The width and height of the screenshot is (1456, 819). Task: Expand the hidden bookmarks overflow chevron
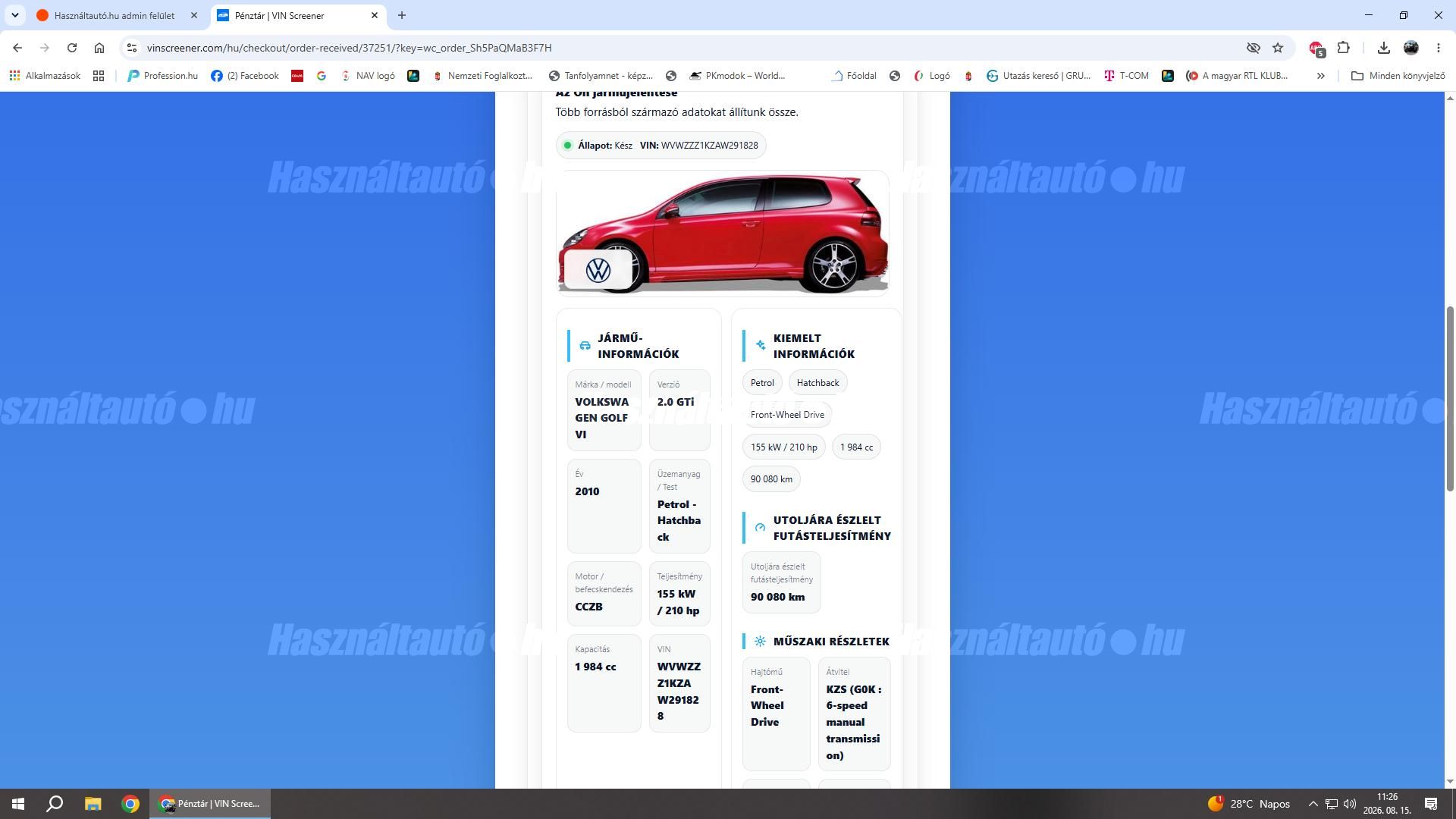tap(1321, 76)
